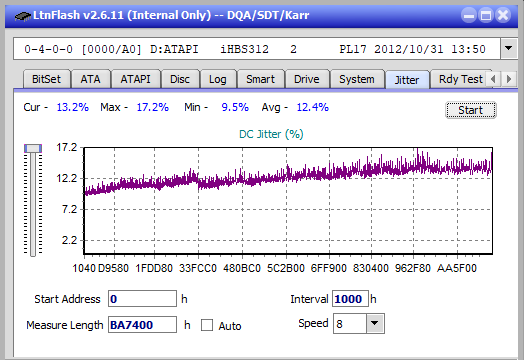The width and height of the screenshot is (524, 360).
Task: Click the Measure Length field BA7400
Action: 142,325
